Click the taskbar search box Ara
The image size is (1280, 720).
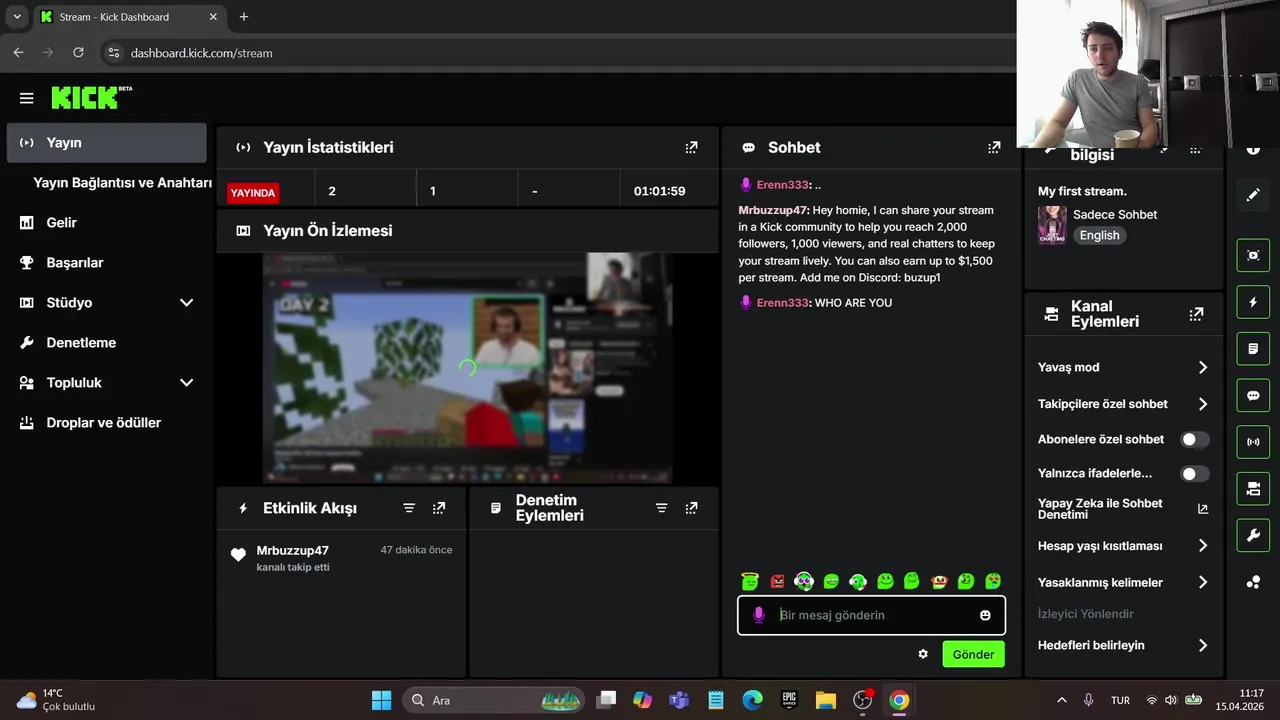tap(494, 700)
